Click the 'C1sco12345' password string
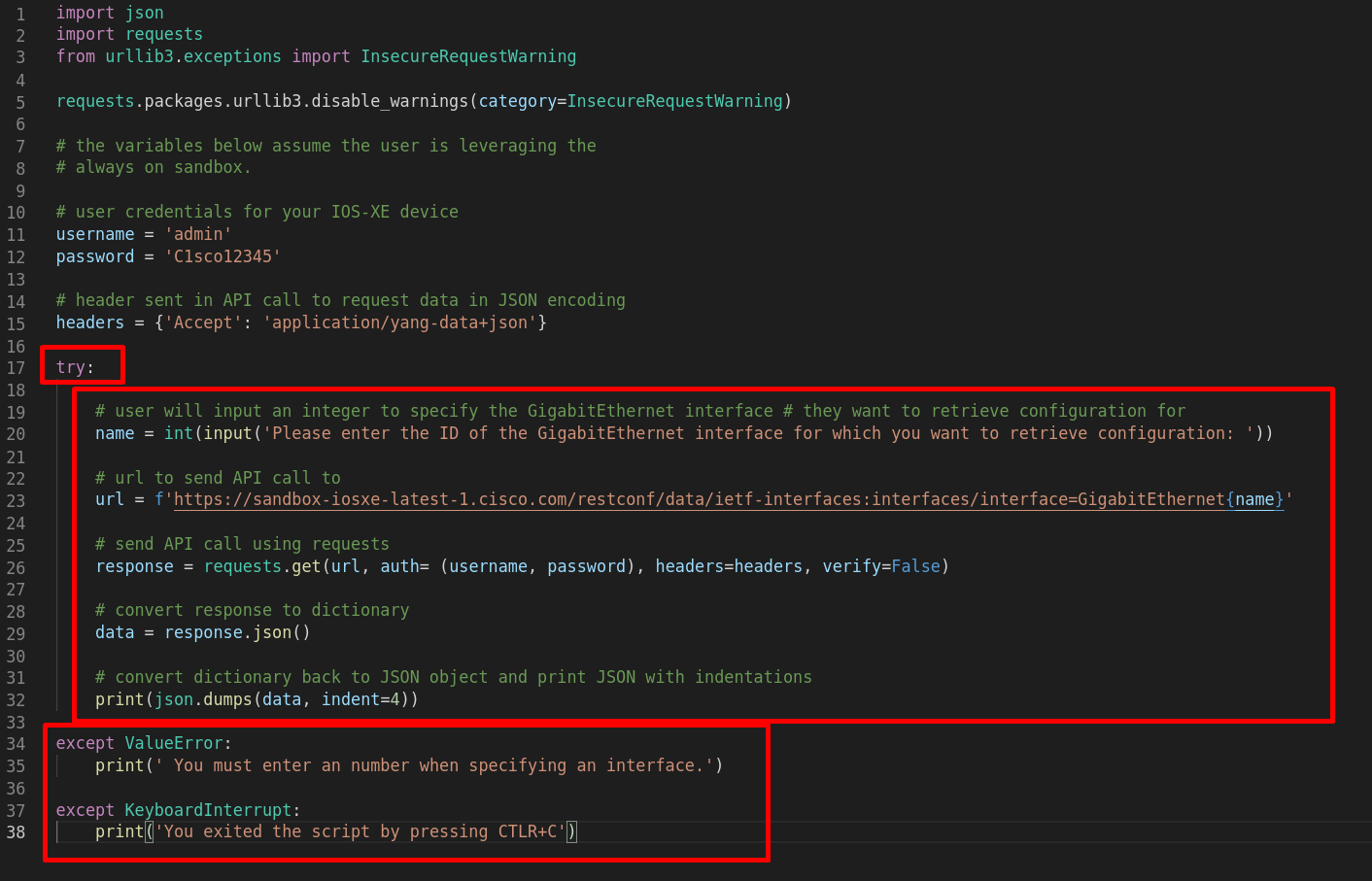Image resolution: width=1372 pixels, height=881 pixels. pos(223,256)
